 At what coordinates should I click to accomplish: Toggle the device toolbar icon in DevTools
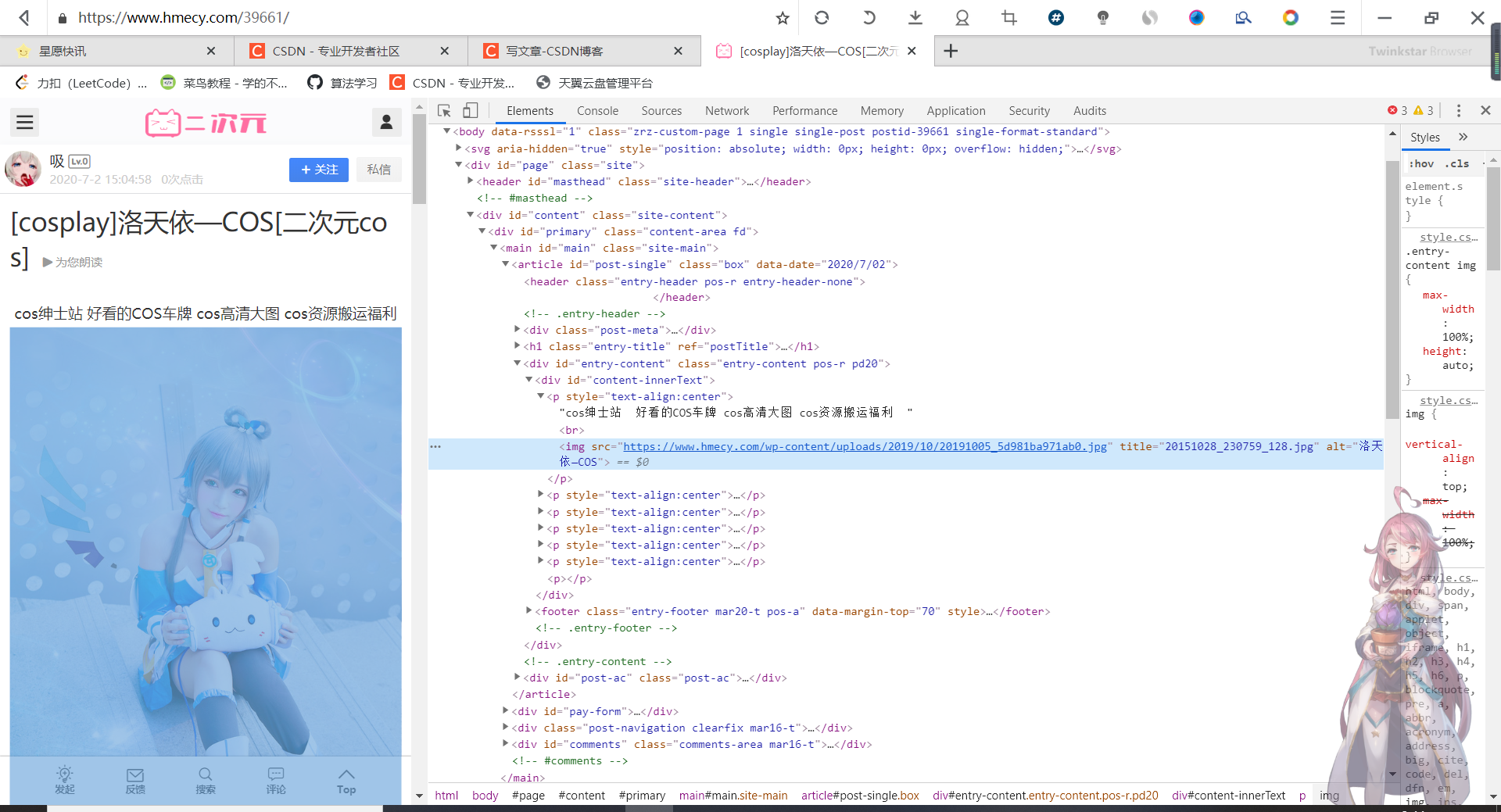[x=470, y=111]
